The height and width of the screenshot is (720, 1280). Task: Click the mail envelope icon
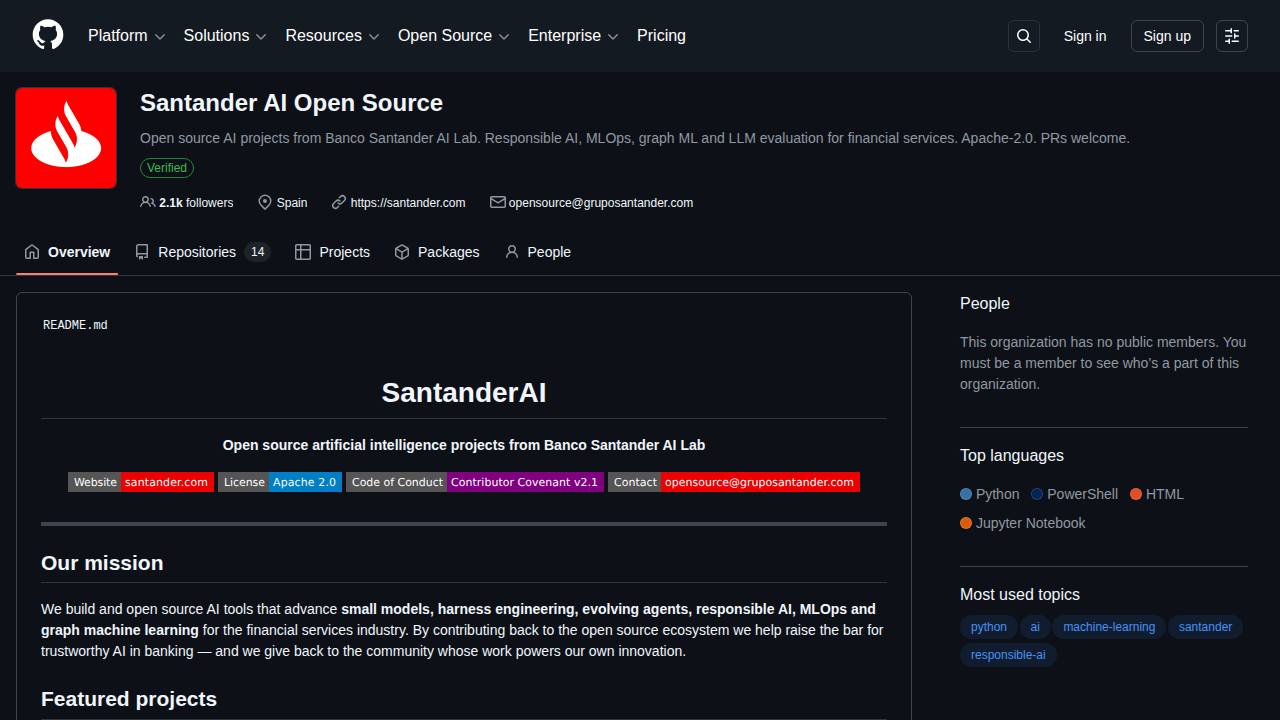pos(497,202)
